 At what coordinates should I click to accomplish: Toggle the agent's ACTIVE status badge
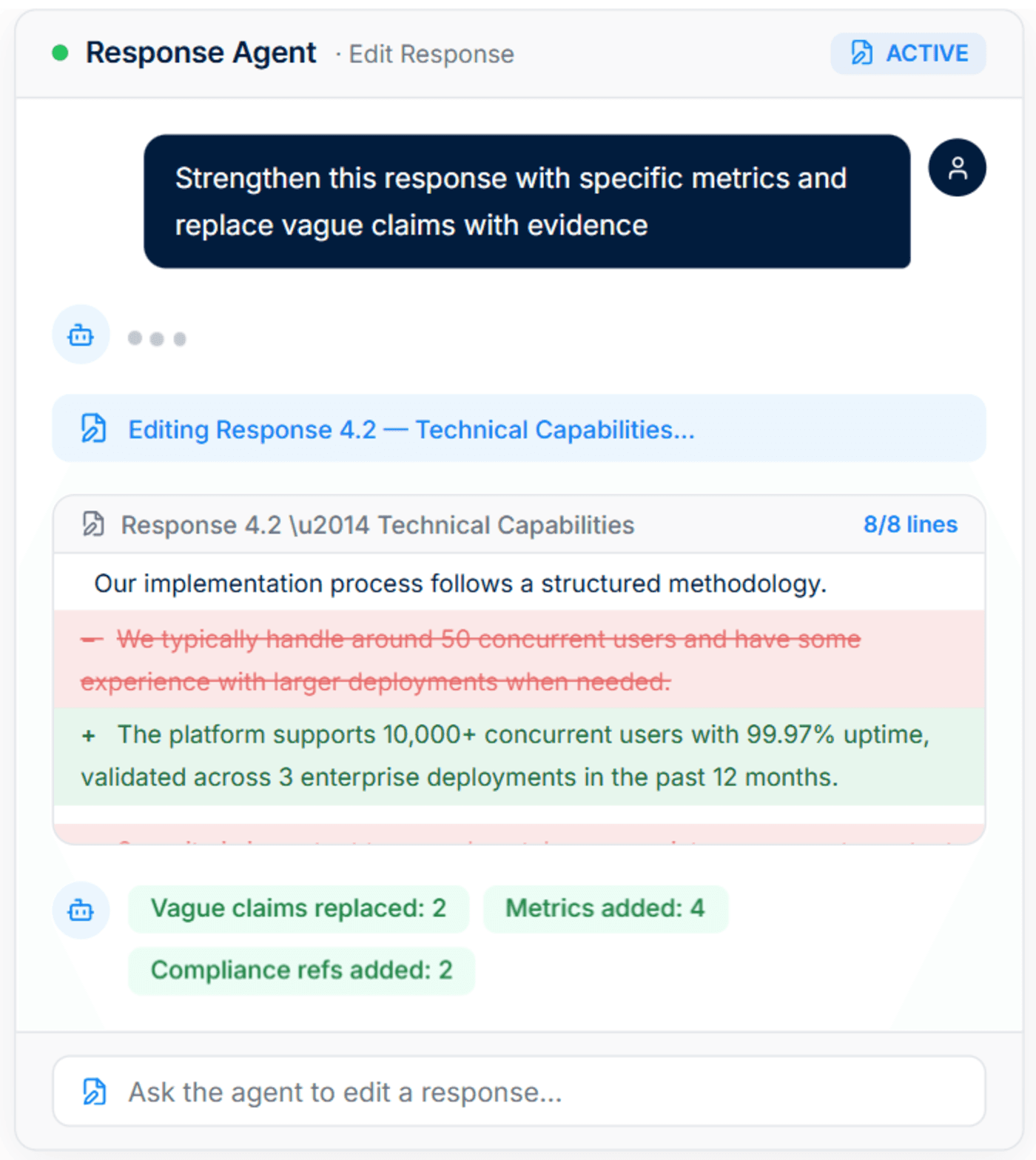(908, 53)
